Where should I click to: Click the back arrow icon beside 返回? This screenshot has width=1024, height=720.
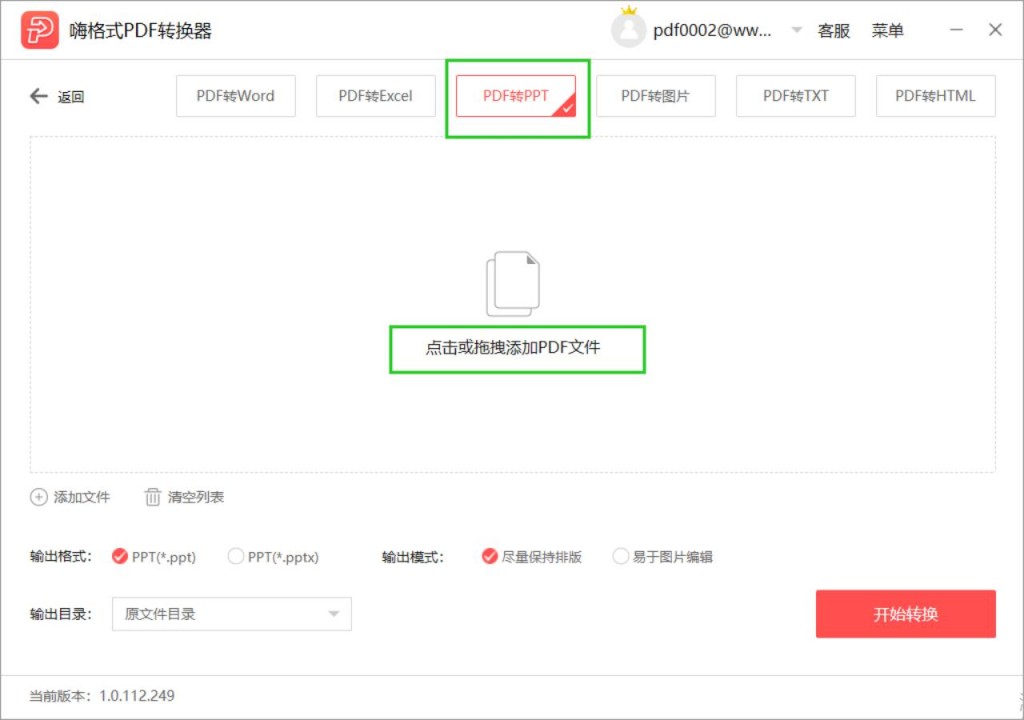(39, 97)
